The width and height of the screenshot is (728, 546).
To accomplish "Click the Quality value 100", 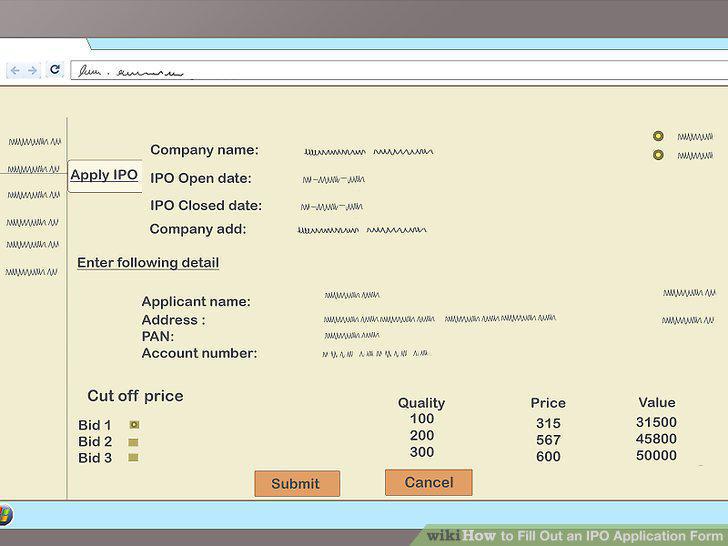I will [422, 419].
